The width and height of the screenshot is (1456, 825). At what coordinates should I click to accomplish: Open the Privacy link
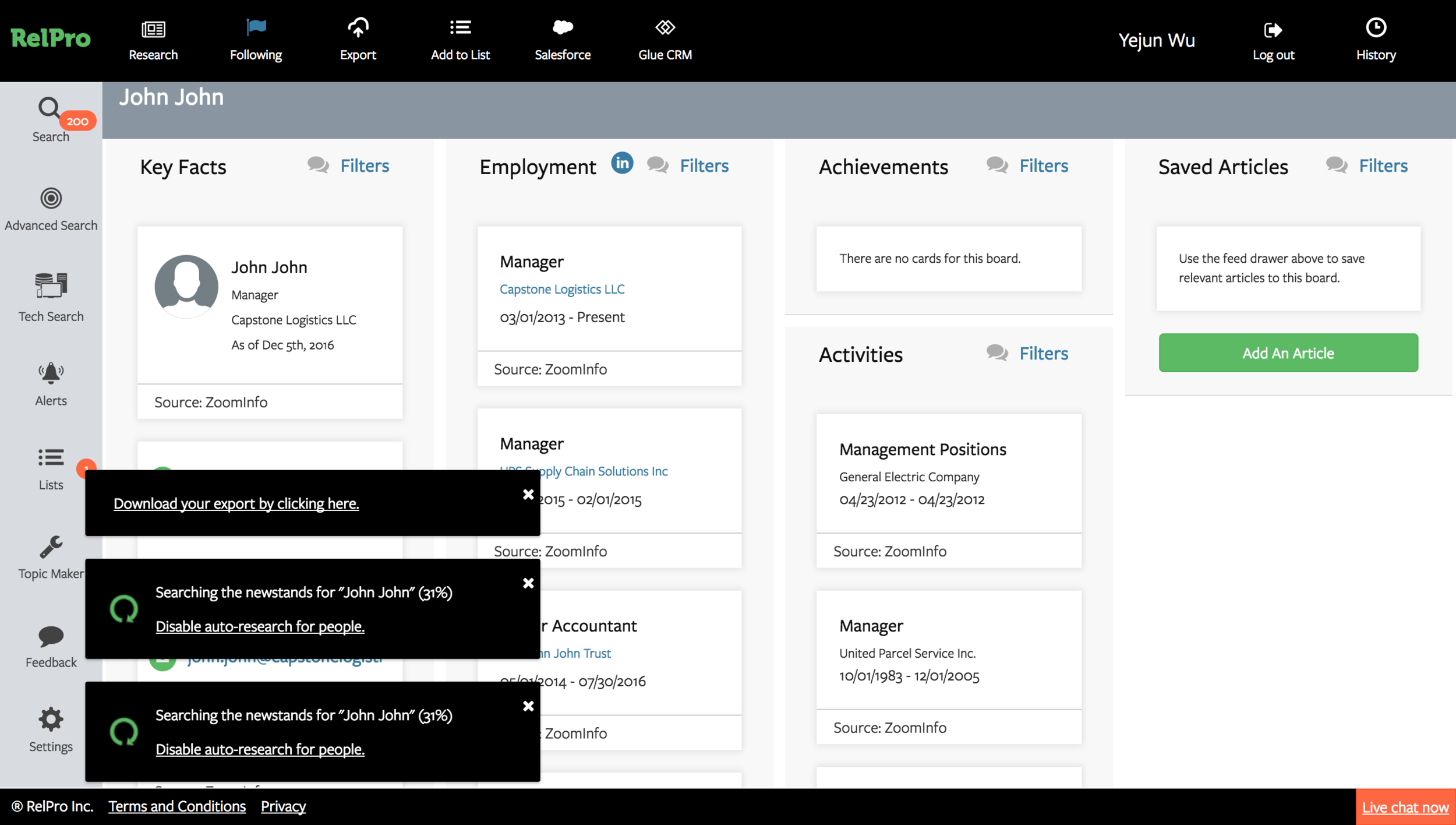[x=283, y=806]
